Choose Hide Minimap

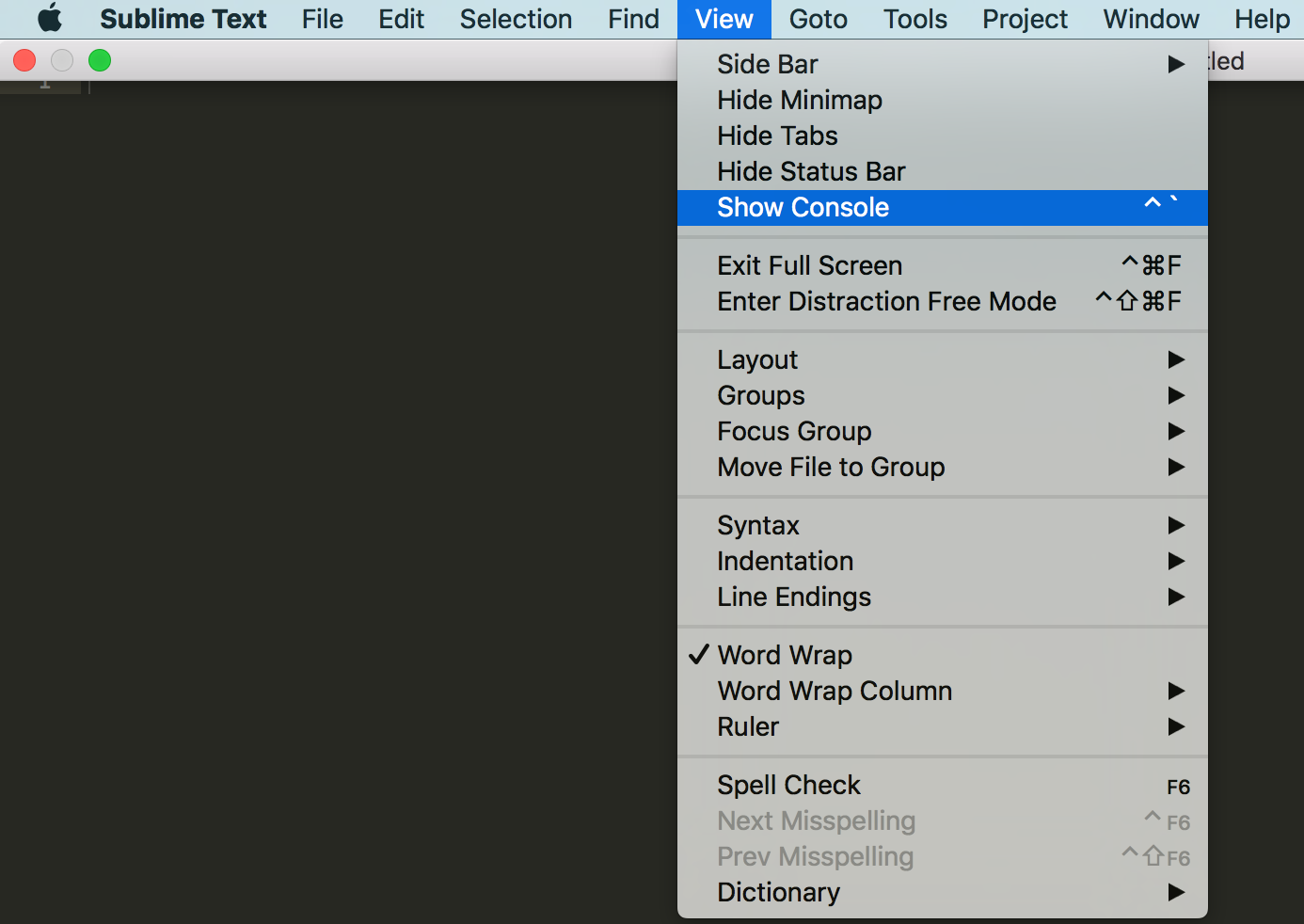pyautogui.click(x=943, y=100)
